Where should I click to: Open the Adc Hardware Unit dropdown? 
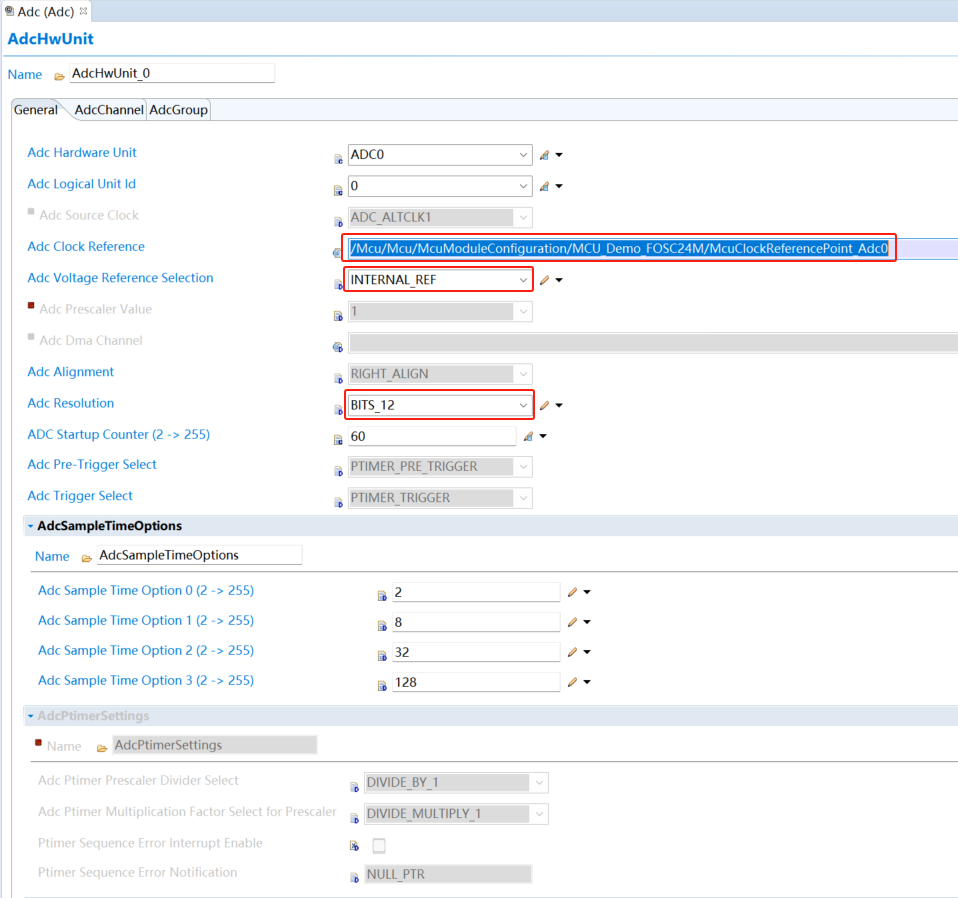pyautogui.click(x=524, y=155)
